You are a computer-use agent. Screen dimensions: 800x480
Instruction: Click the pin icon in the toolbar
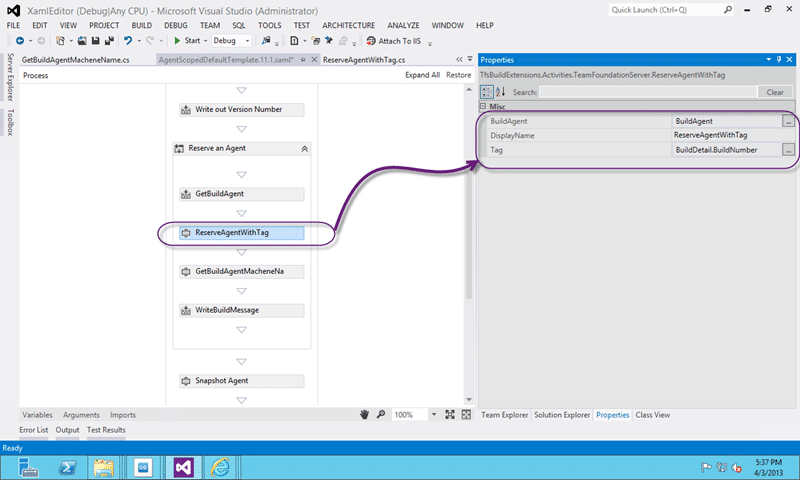point(329,41)
